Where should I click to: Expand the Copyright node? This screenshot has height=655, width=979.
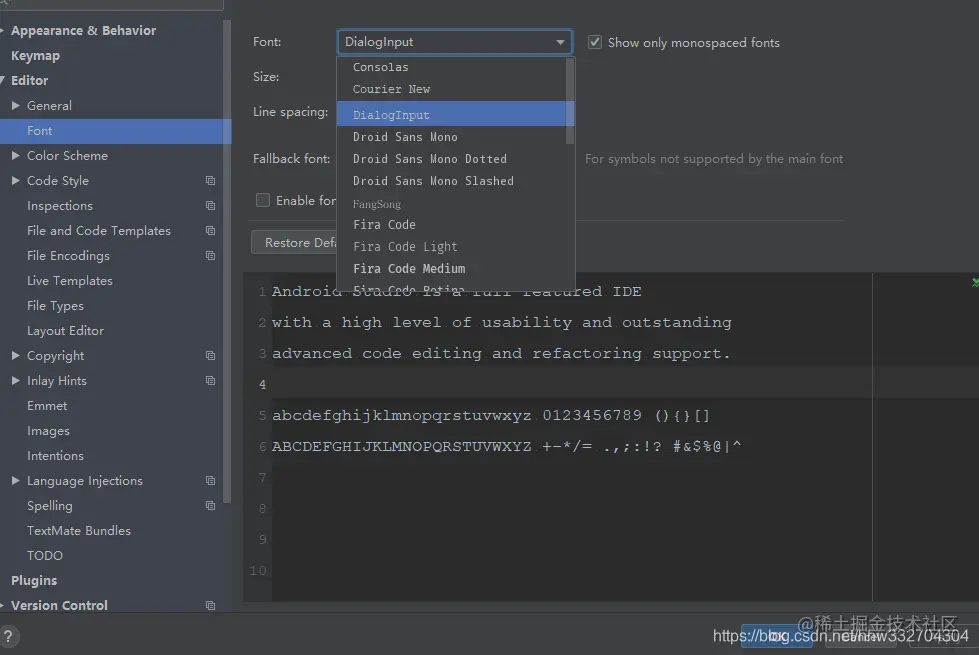16,355
